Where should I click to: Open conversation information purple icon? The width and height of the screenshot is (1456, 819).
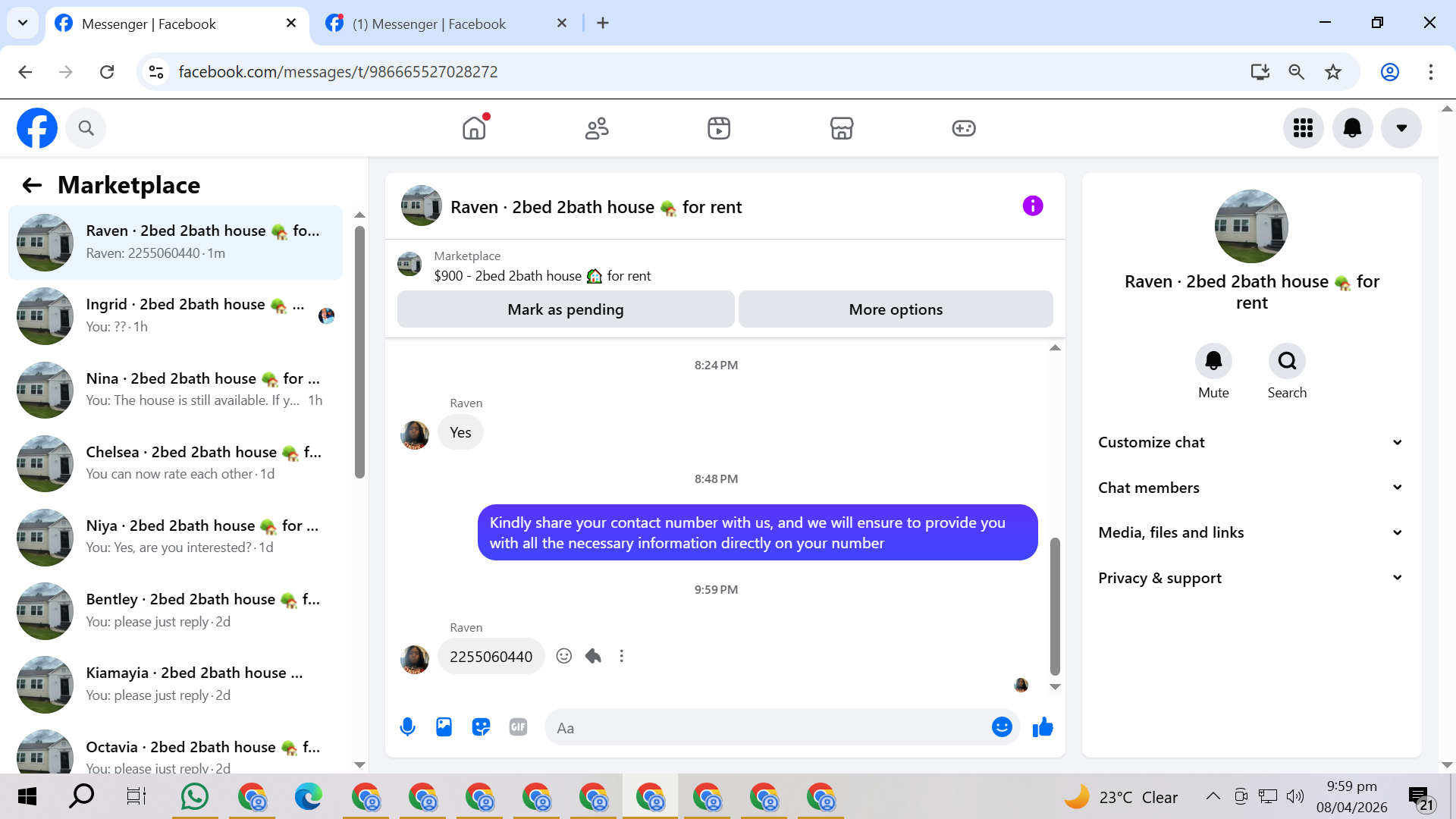tap(1032, 206)
